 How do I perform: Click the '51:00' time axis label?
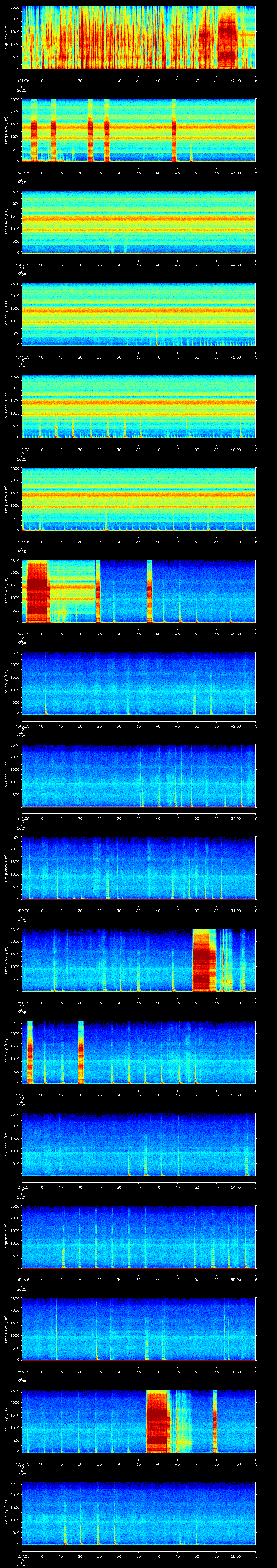(x=236, y=910)
